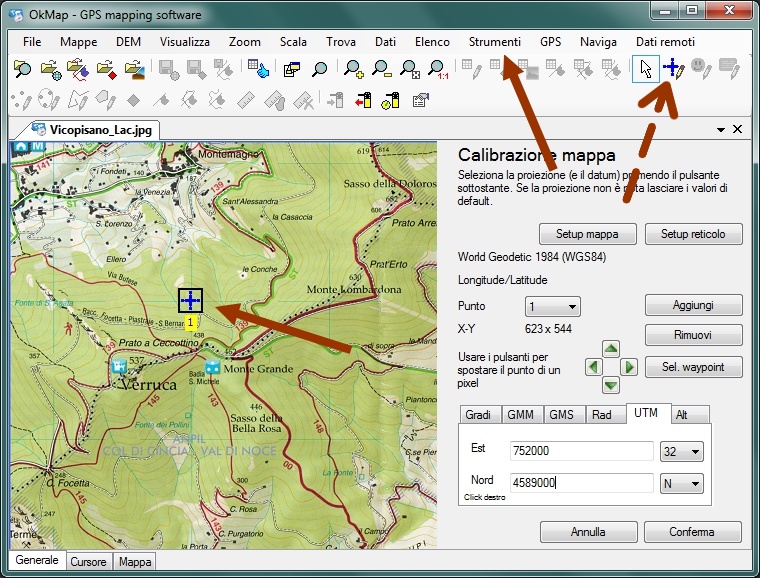Switch to the GMM coordinate tab
The height and width of the screenshot is (578, 760).
[521, 415]
